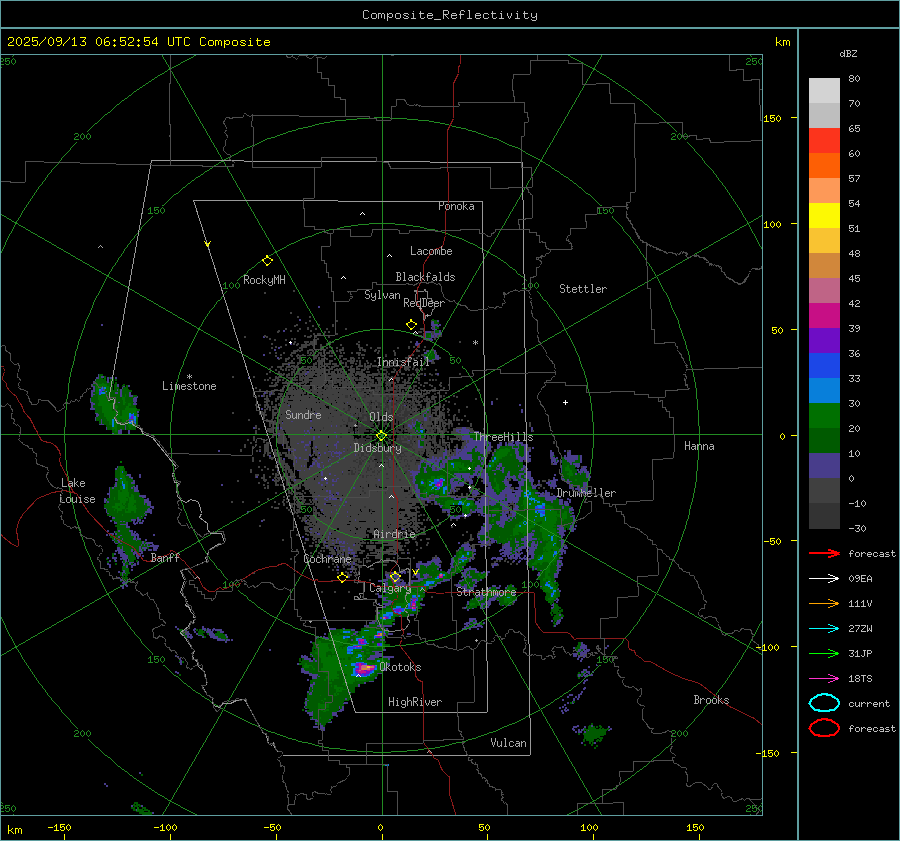This screenshot has width=900, height=841.
Task: Click the Sylvan label on map
Action: 382,295
